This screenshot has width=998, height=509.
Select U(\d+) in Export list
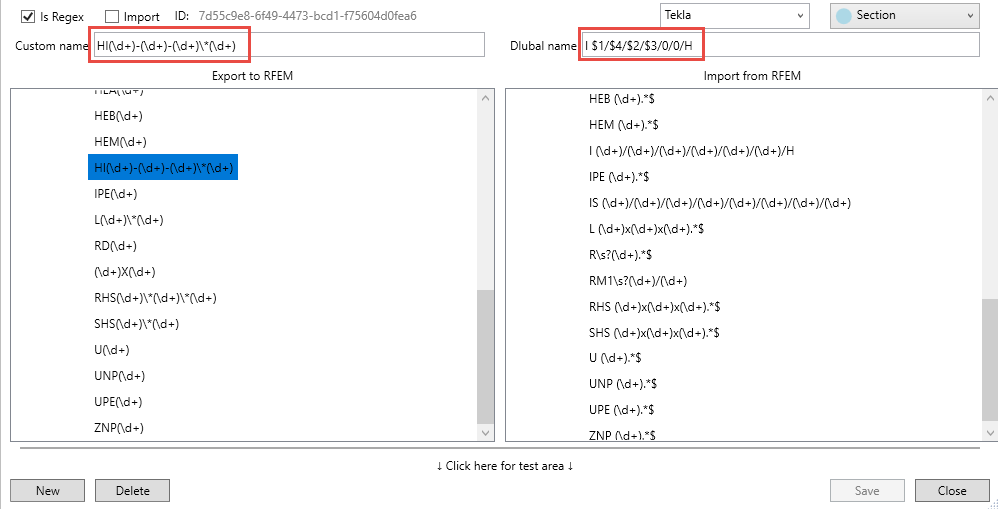pos(111,350)
